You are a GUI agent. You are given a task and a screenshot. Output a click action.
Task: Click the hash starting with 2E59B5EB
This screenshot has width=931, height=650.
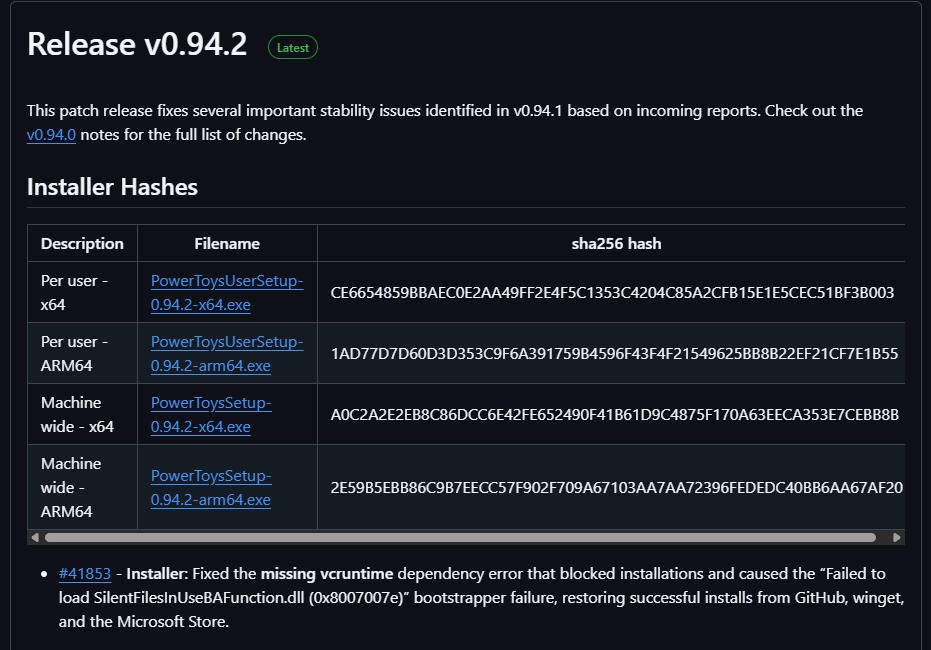[x=616, y=488]
